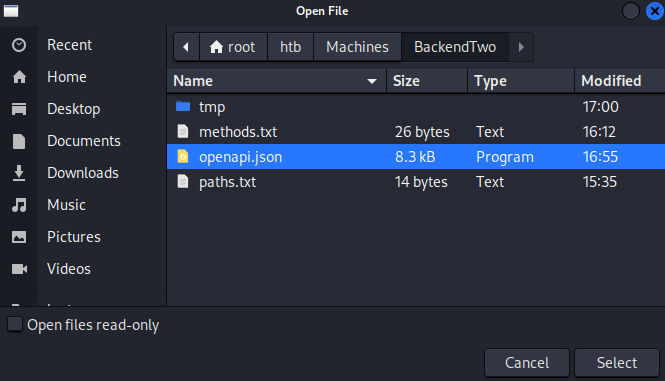The height and width of the screenshot is (381, 665).
Task: Click the Desktop icon in sidebar
Action: [x=19, y=109]
